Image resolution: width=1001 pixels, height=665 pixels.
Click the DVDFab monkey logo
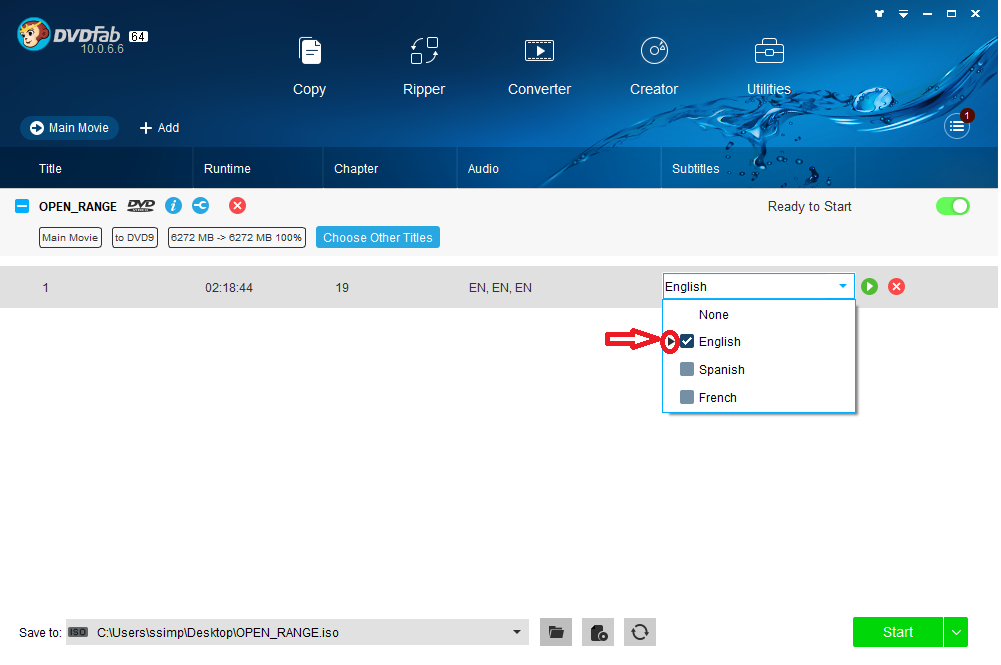pos(33,34)
